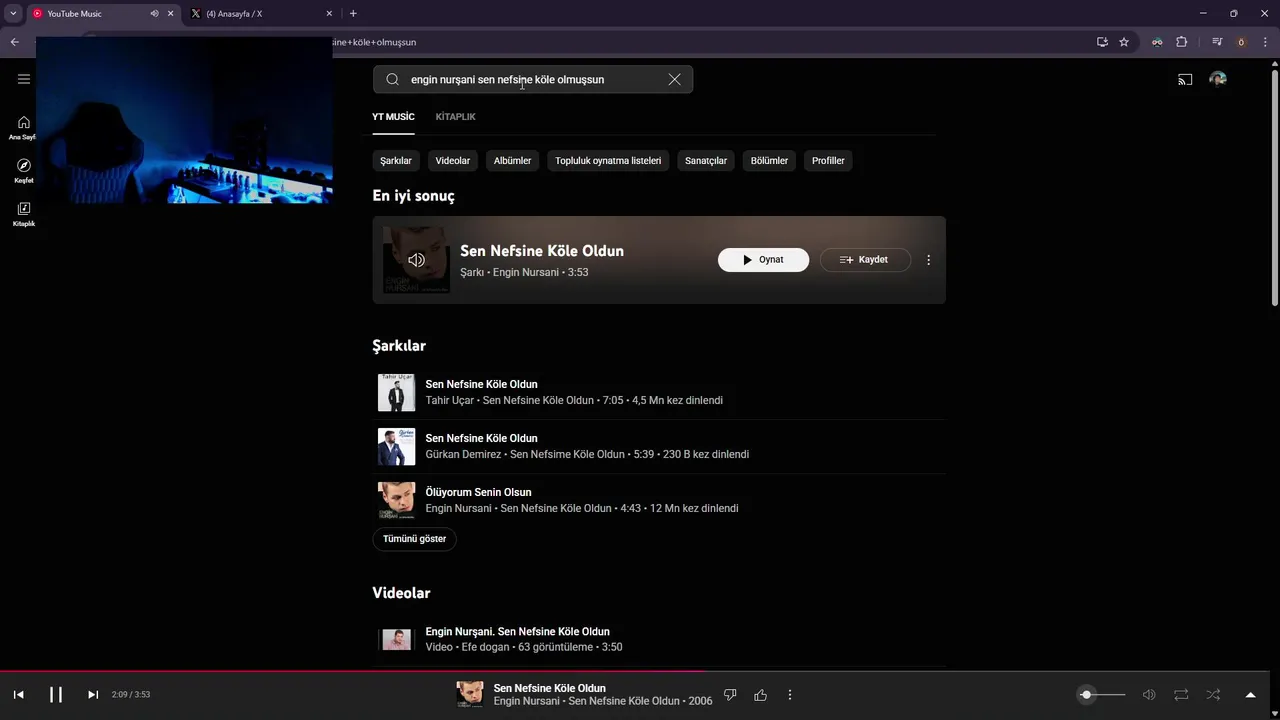Play Ölüyorum Senin Olsun song
Image resolution: width=1280 pixels, height=720 pixels.
pyautogui.click(x=478, y=492)
